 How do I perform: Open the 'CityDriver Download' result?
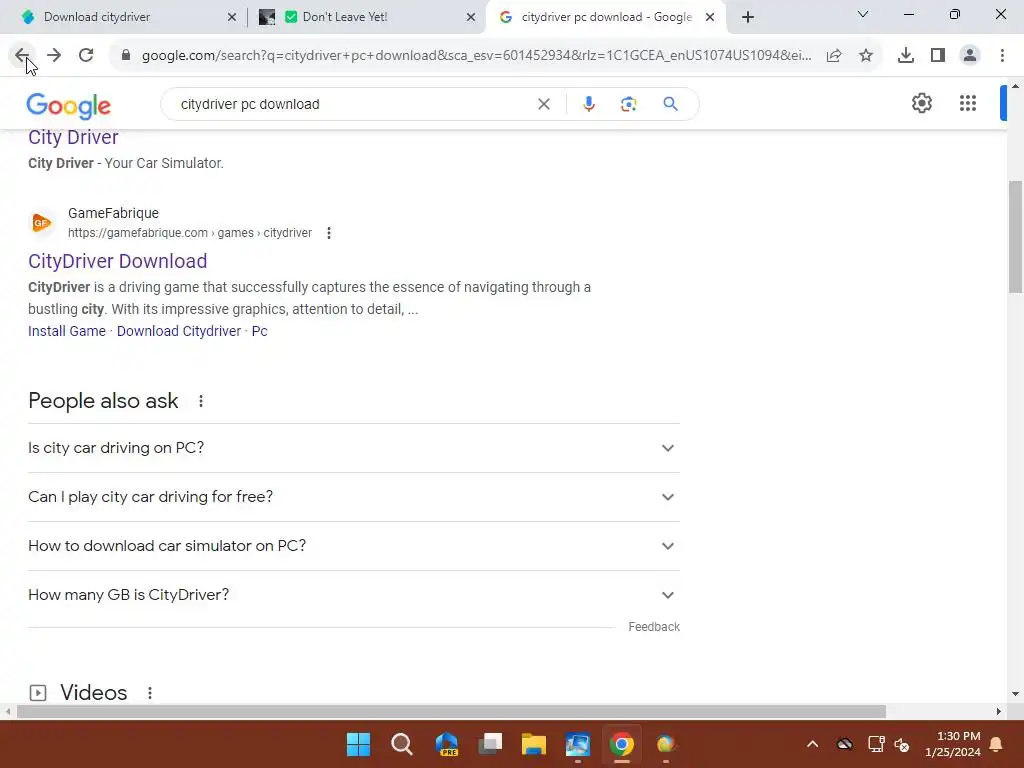(118, 261)
